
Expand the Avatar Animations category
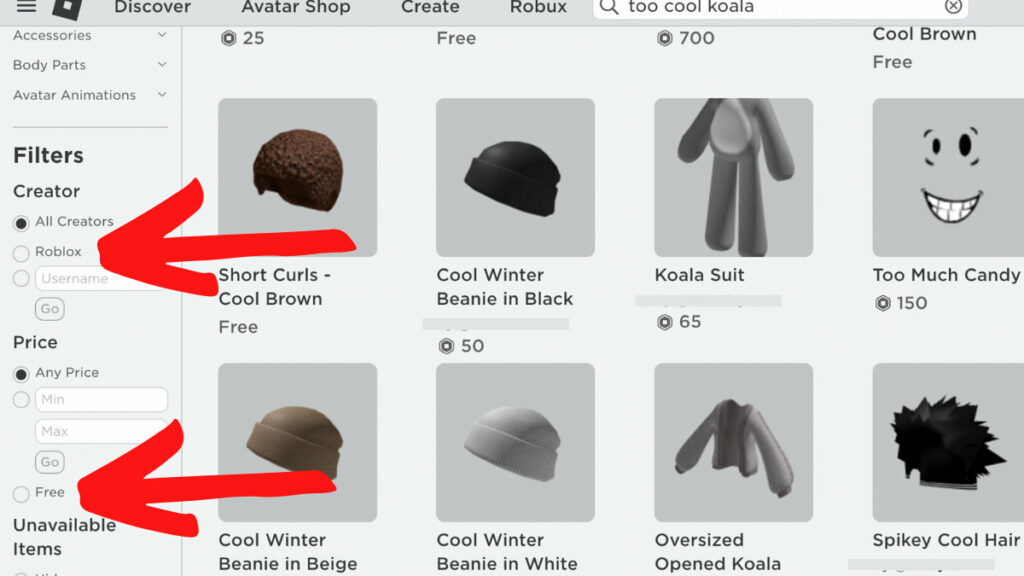click(x=90, y=95)
